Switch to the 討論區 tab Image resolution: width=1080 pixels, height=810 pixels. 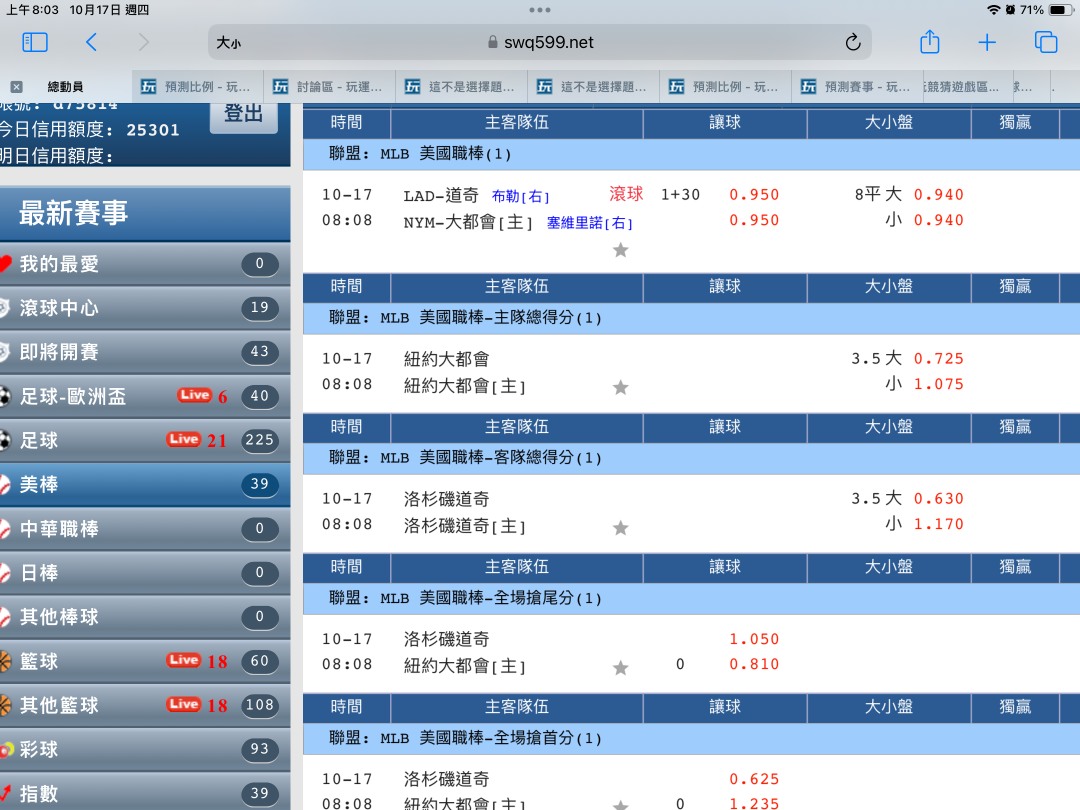[330, 87]
